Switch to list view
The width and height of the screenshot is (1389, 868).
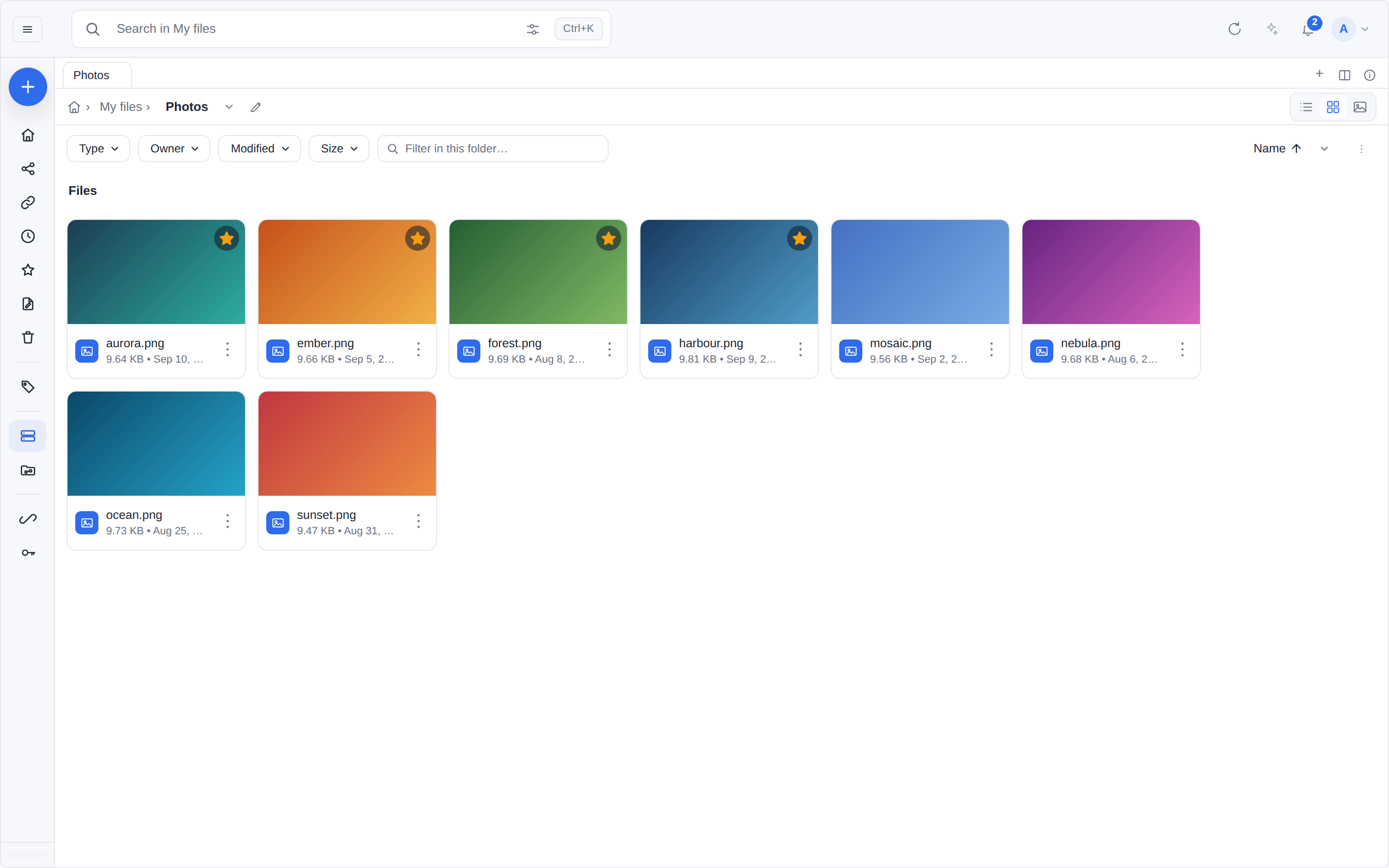pos(1307,108)
